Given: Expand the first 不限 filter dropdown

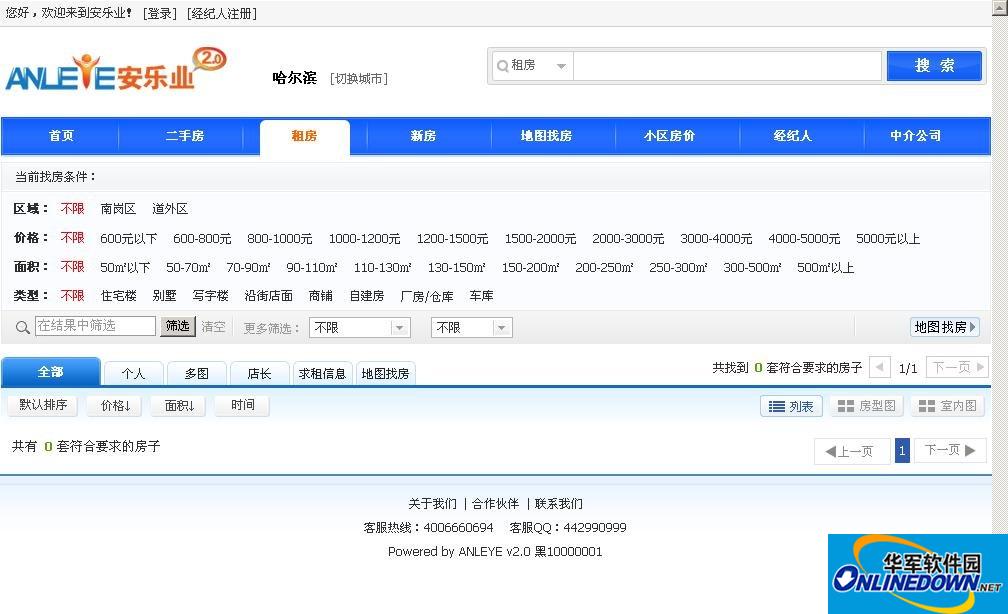Looking at the screenshot, I should coord(360,327).
